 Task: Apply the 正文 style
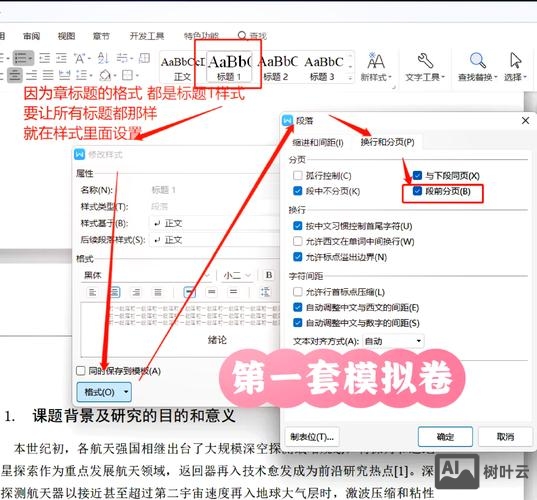click(183, 68)
